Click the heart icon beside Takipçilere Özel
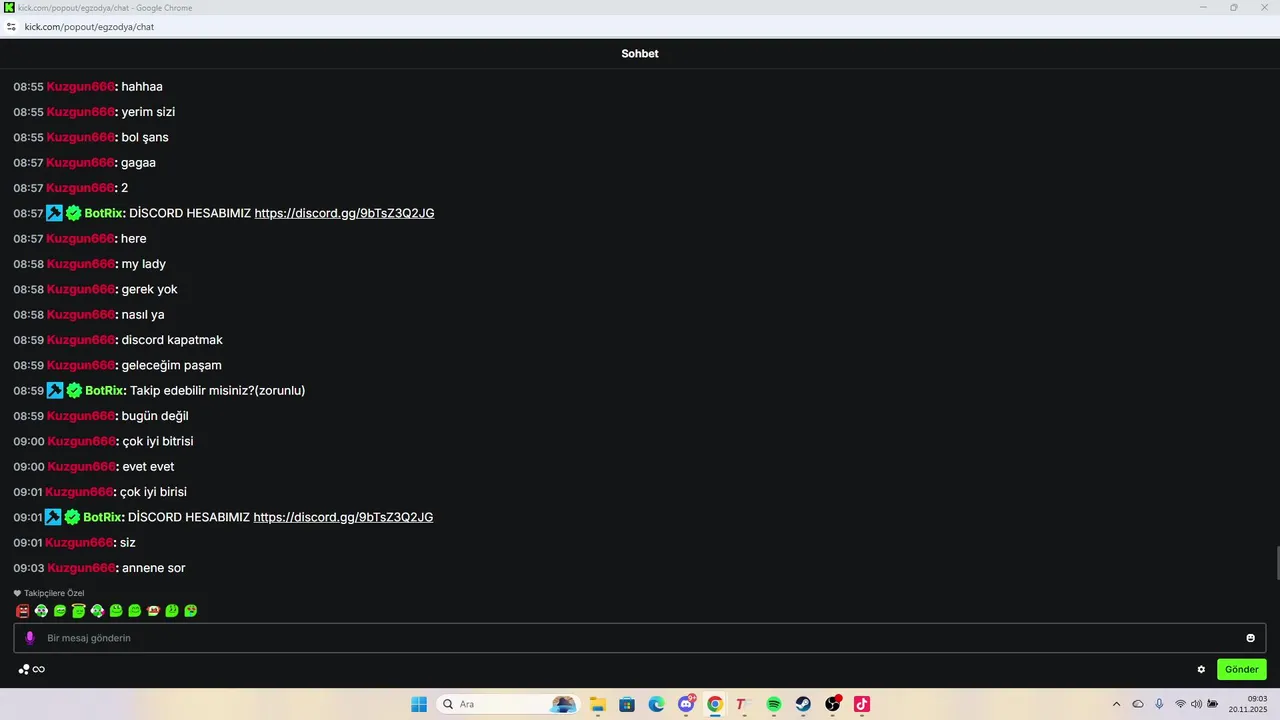 point(17,593)
